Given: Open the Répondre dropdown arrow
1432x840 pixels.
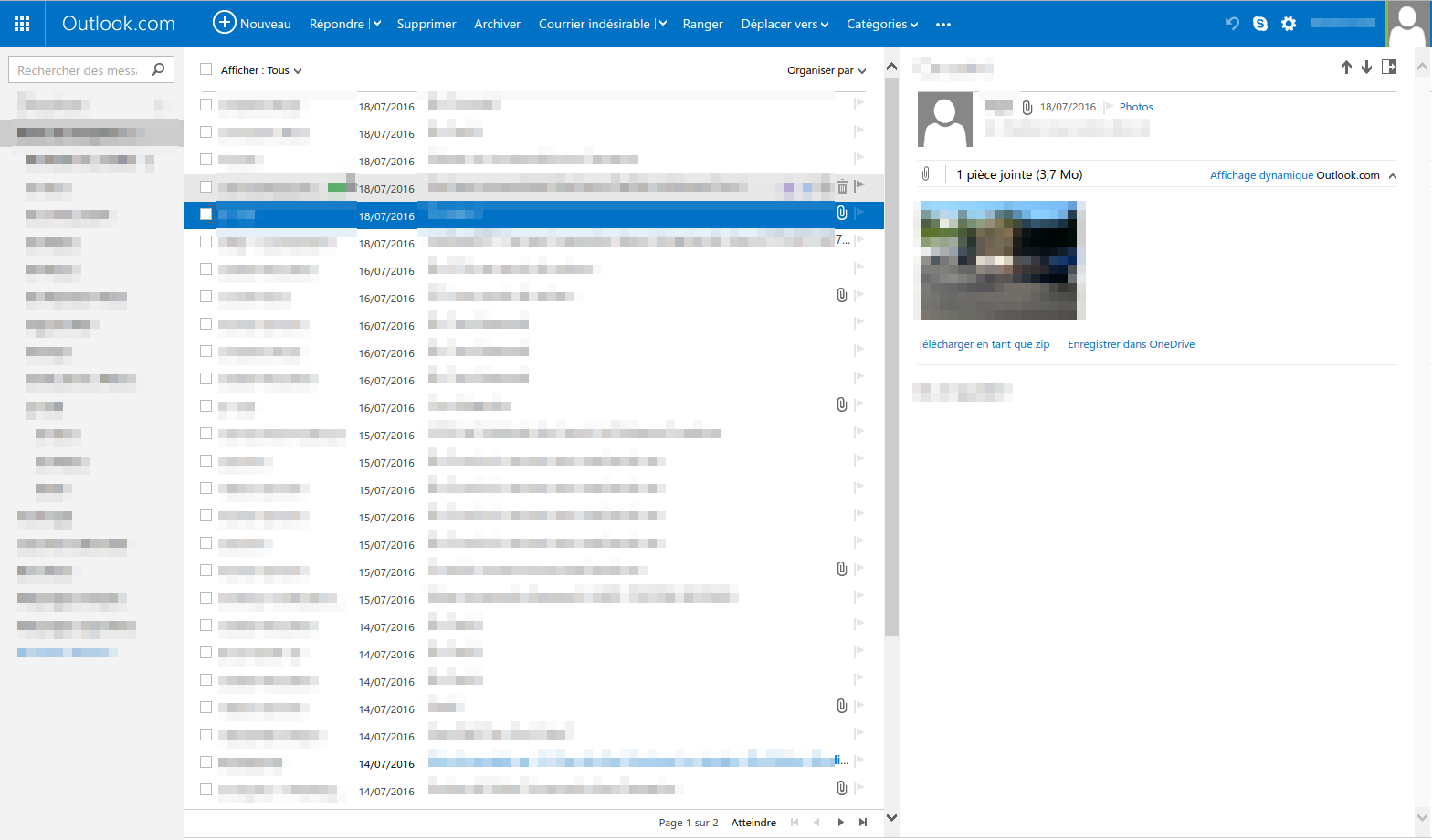Looking at the screenshot, I should (376, 24).
